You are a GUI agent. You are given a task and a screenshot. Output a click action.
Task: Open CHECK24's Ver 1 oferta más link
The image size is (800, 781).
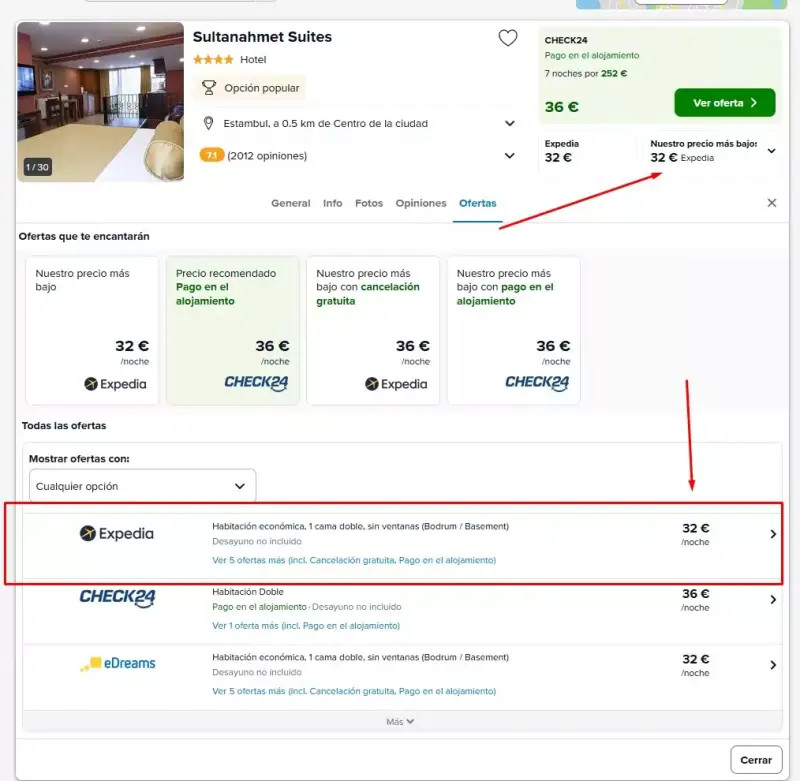pyautogui.click(x=306, y=625)
